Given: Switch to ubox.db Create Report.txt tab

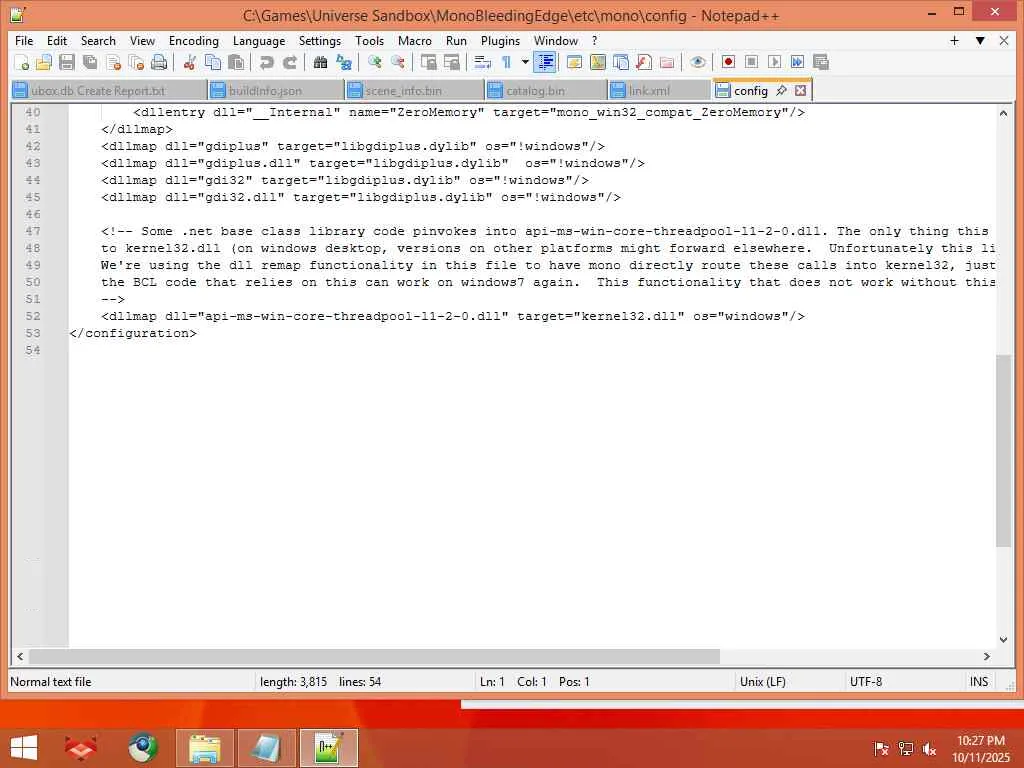Looking at the screenshot, I should pyautogui.click(x=108, y=91).
